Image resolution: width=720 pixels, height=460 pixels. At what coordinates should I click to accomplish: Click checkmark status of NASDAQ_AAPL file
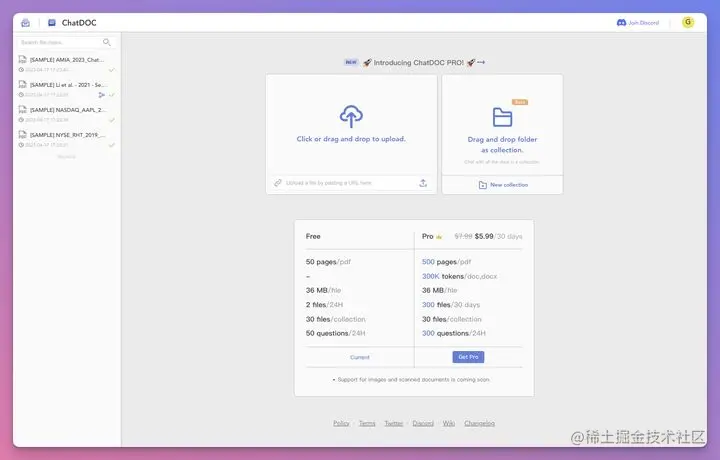[112, 120]
